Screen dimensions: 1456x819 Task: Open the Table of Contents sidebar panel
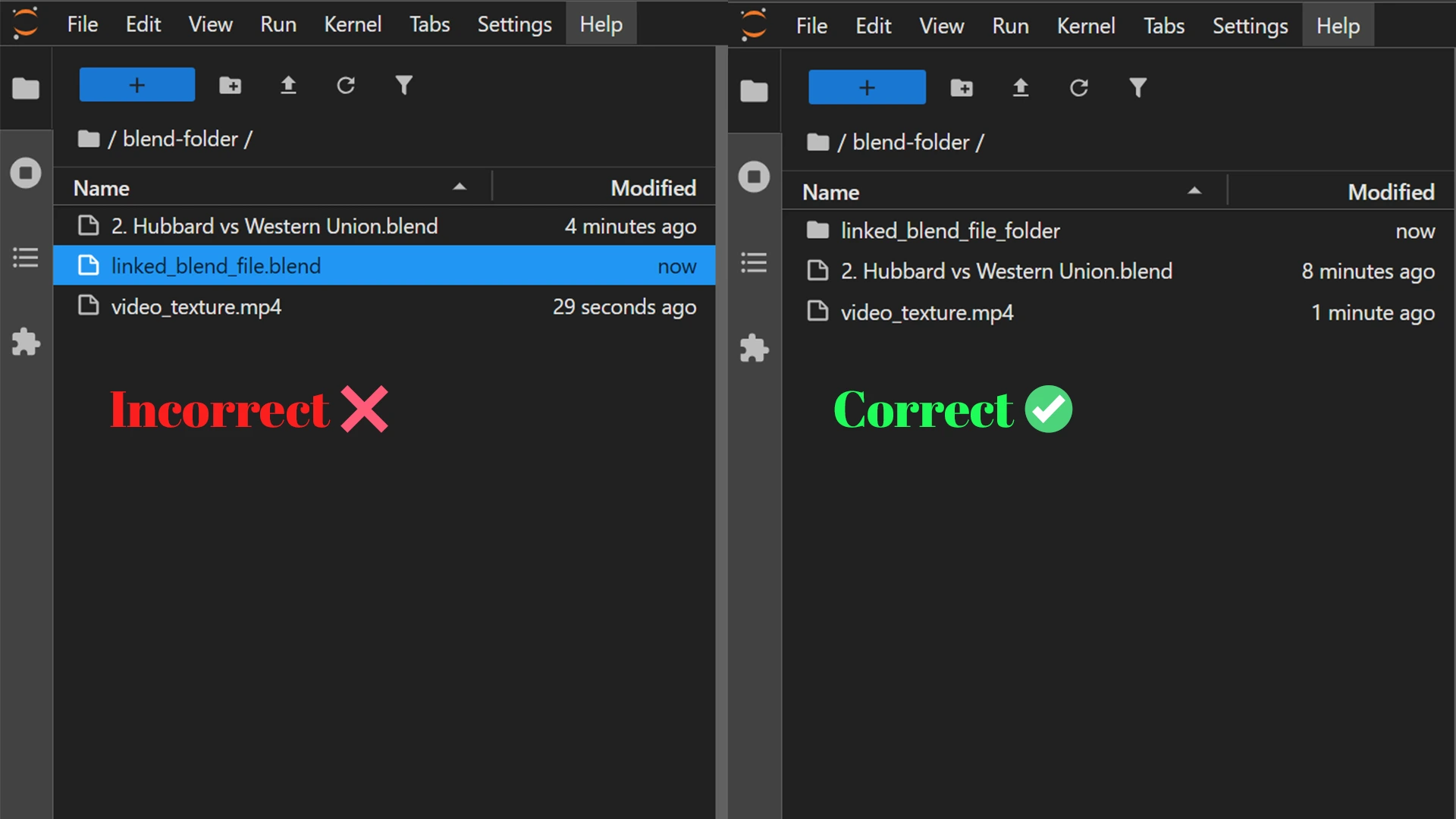point(25,258)
